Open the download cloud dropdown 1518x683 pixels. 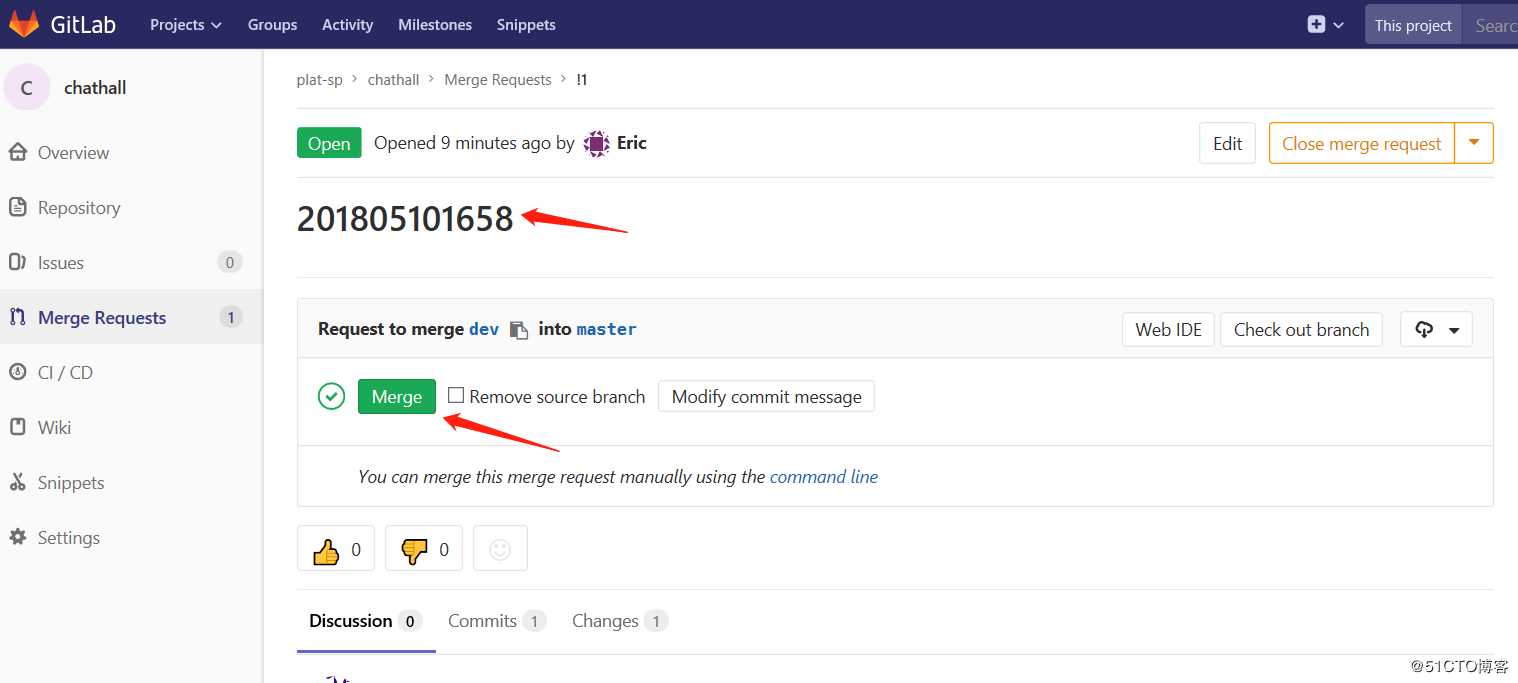click(1436, 329)
